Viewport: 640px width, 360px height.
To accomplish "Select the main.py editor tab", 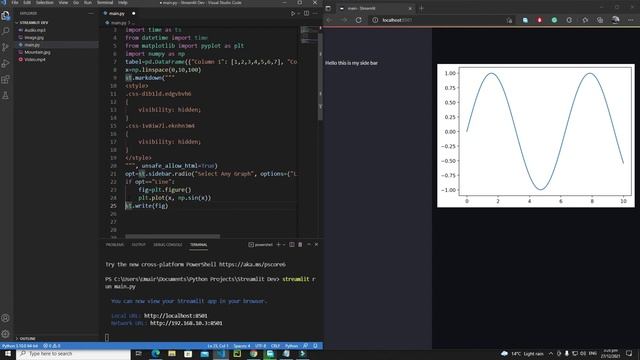I will [116, 13].
